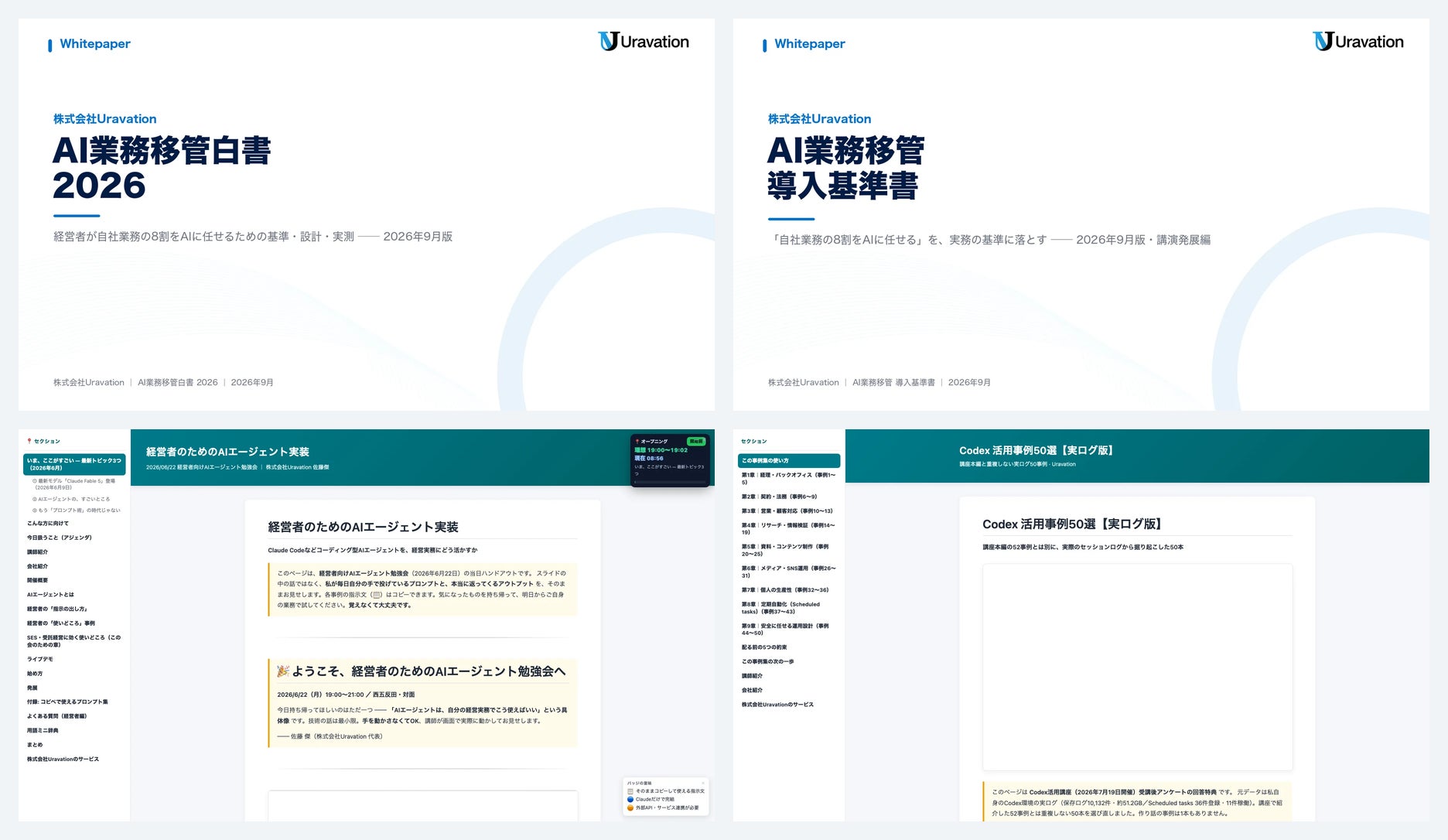Viewport: 1448px width, 840px height.
Task: Click the orange 外部API badge dot
Action: (630, 808)
